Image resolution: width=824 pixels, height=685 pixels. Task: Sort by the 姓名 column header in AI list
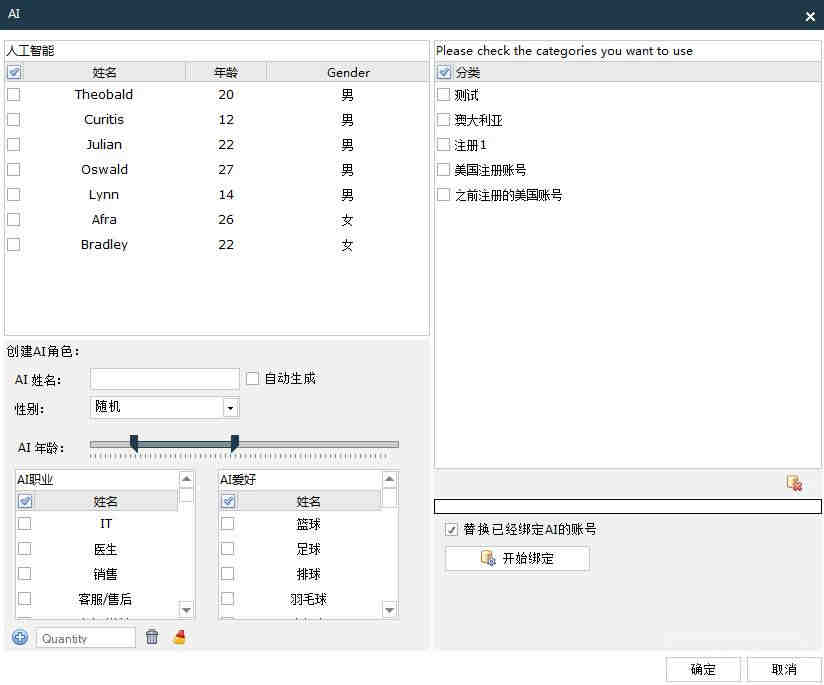[104, 72]
